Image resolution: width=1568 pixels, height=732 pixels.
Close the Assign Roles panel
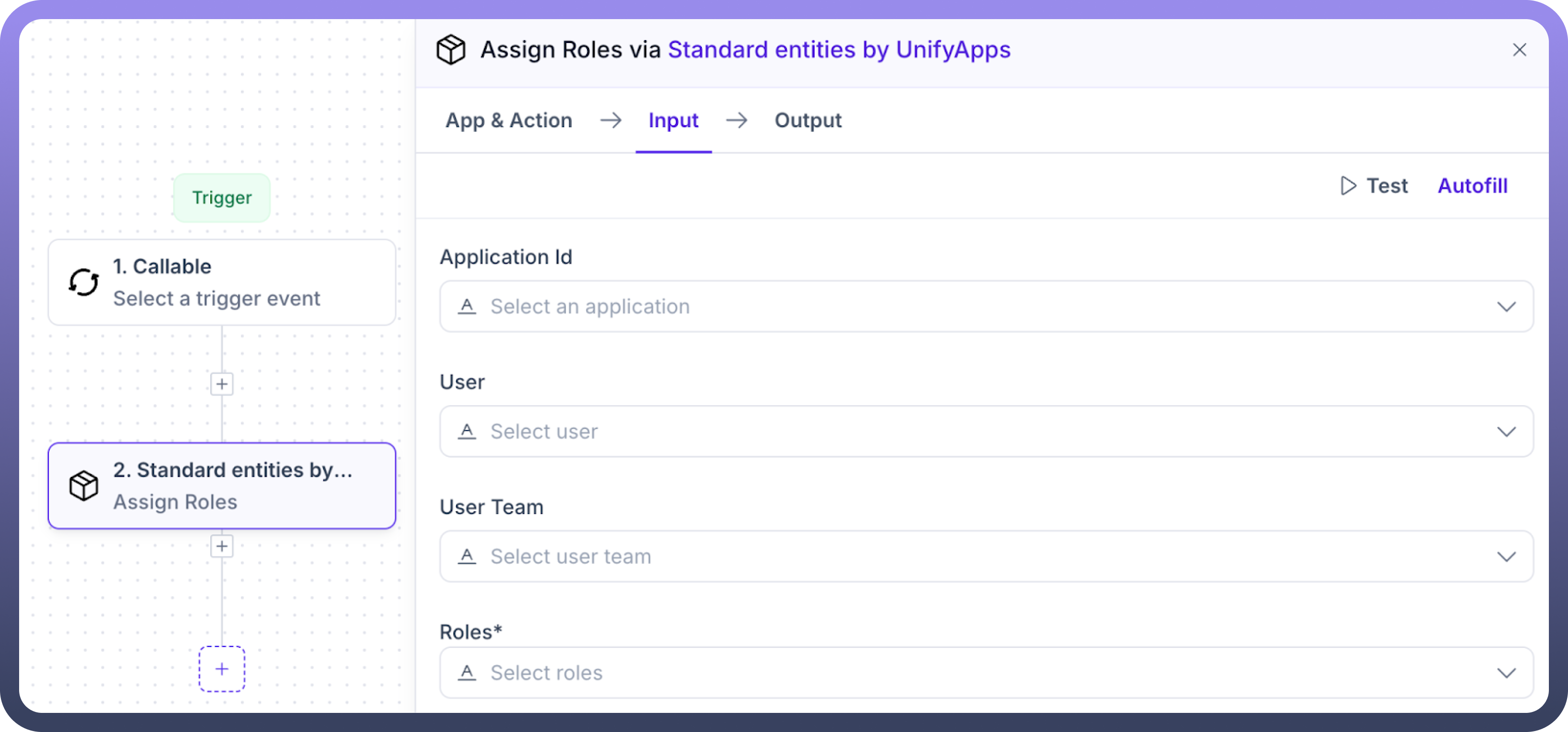click(x=1519, y=50)
